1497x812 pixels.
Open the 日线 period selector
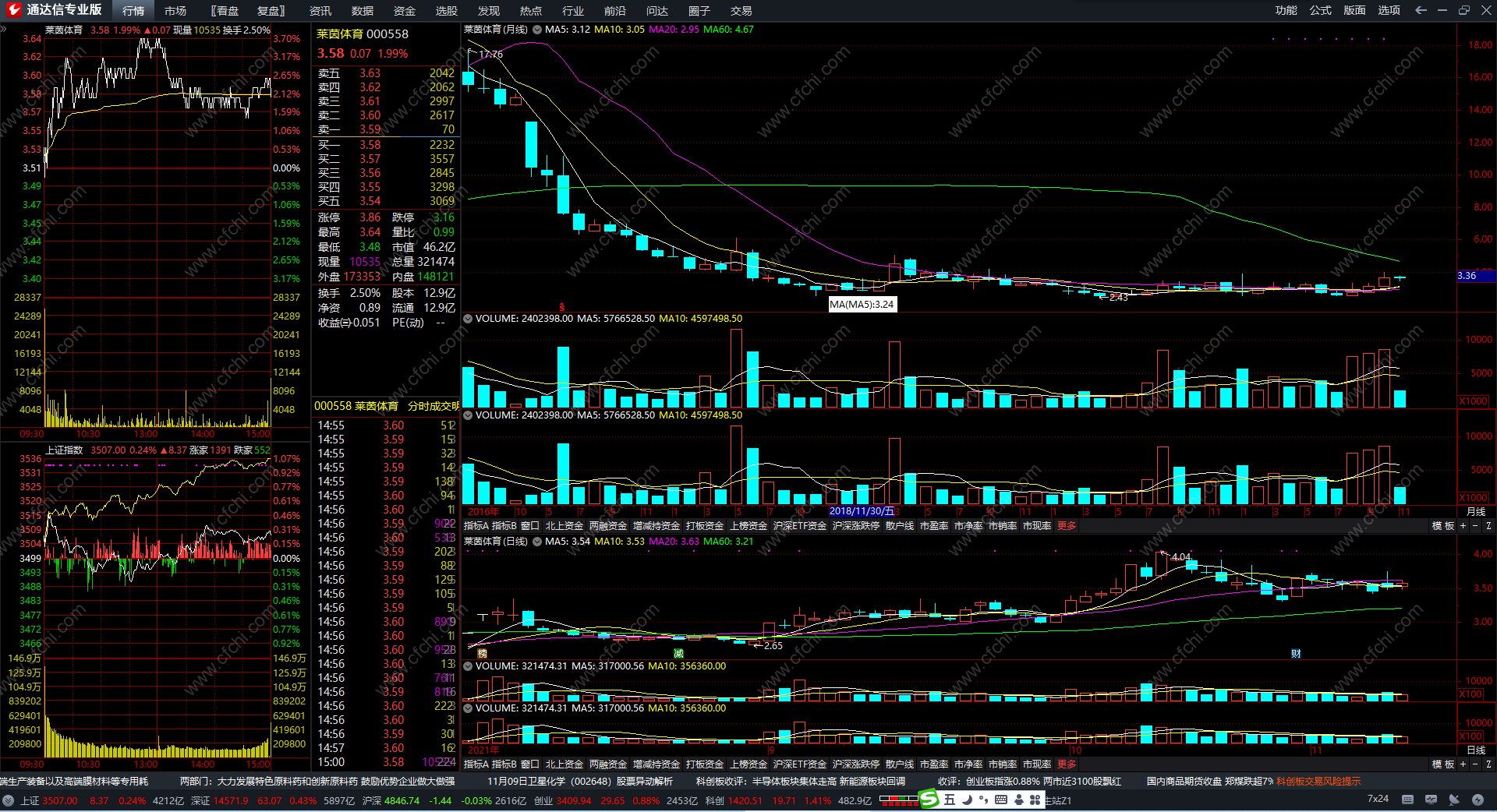1476,750
